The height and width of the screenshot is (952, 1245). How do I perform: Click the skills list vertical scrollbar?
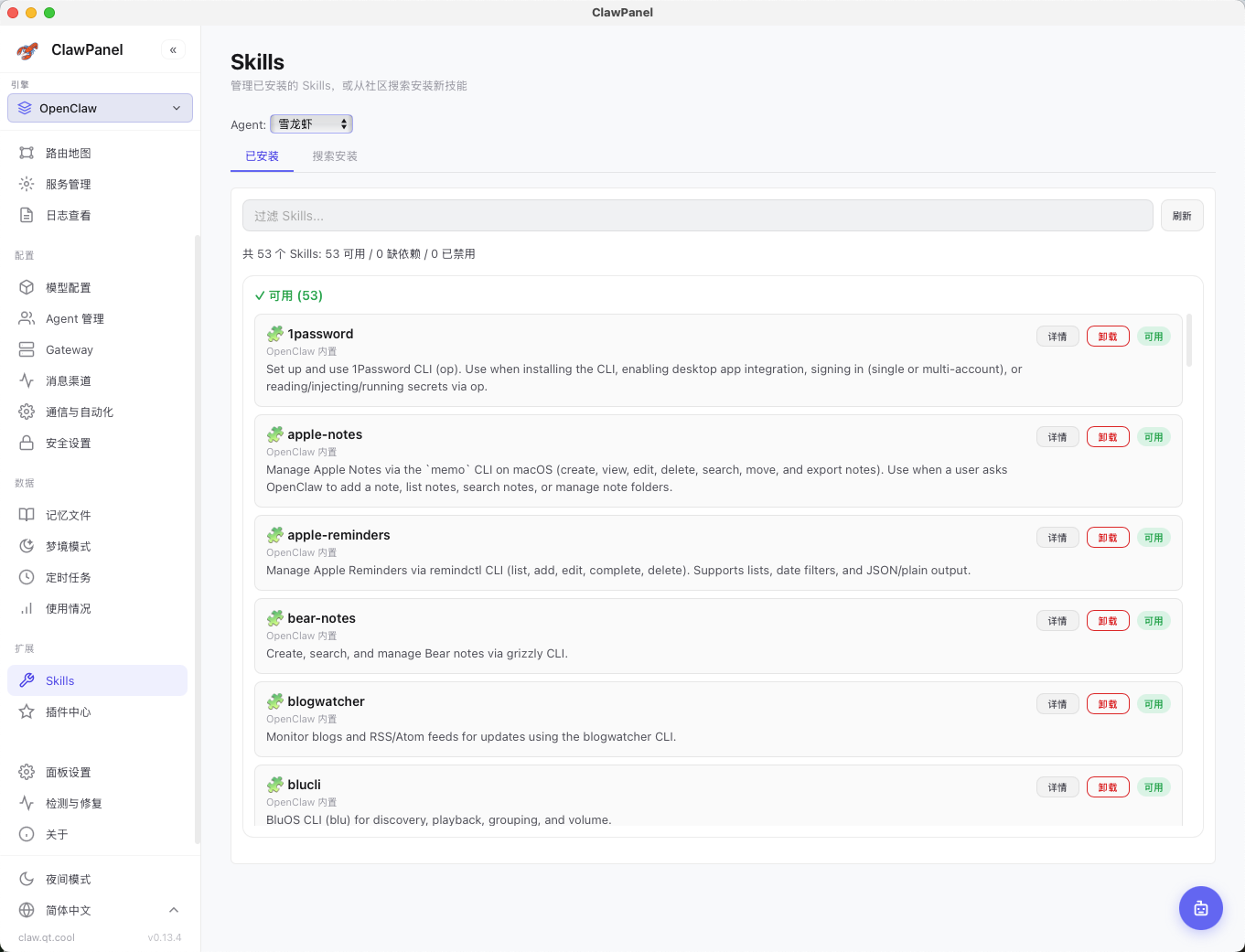1188,341
